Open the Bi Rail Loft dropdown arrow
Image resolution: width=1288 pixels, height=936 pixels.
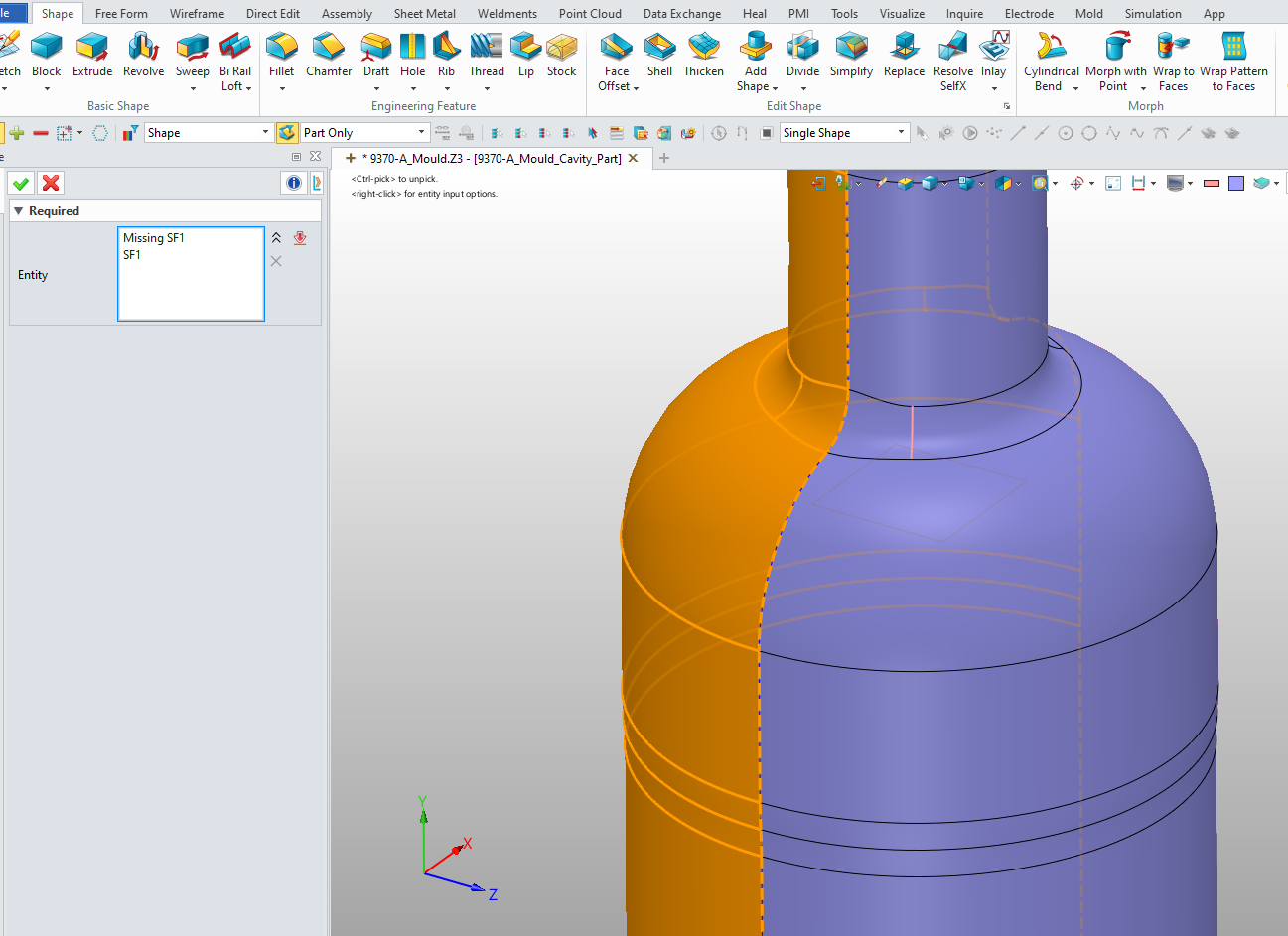click(248, 88)
